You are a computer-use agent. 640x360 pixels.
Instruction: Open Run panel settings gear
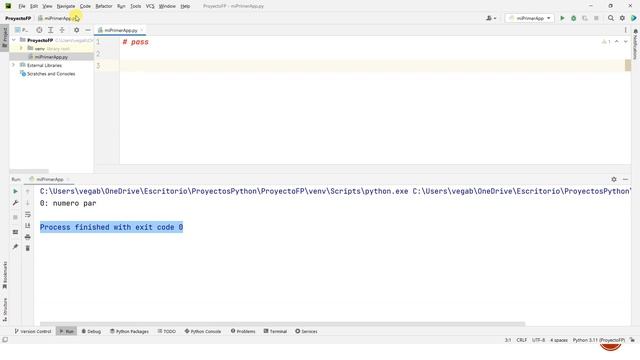click(x=614, y=179)
